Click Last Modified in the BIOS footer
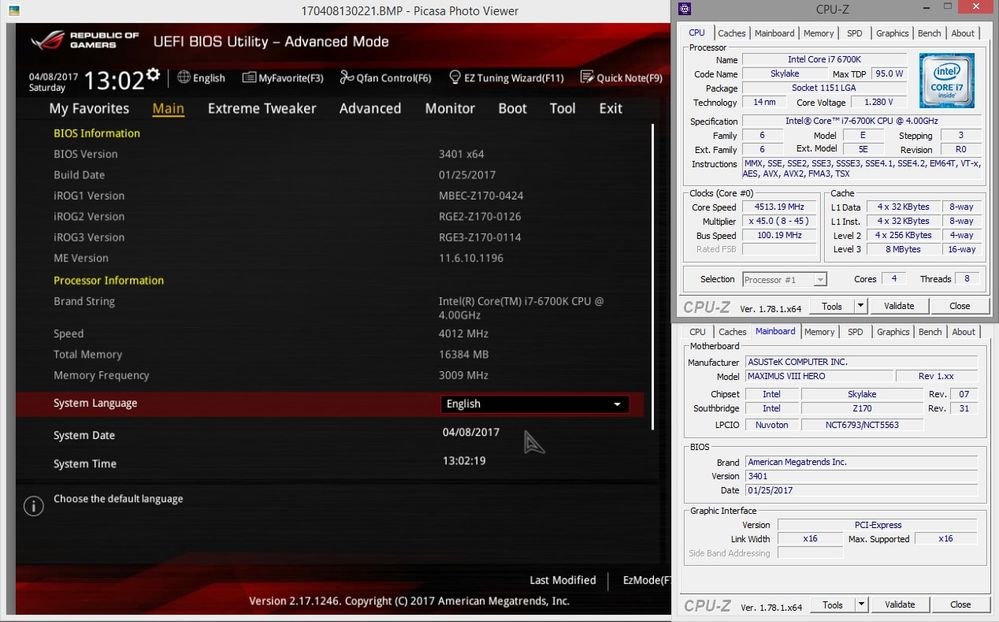 click(x=563, y=580)
